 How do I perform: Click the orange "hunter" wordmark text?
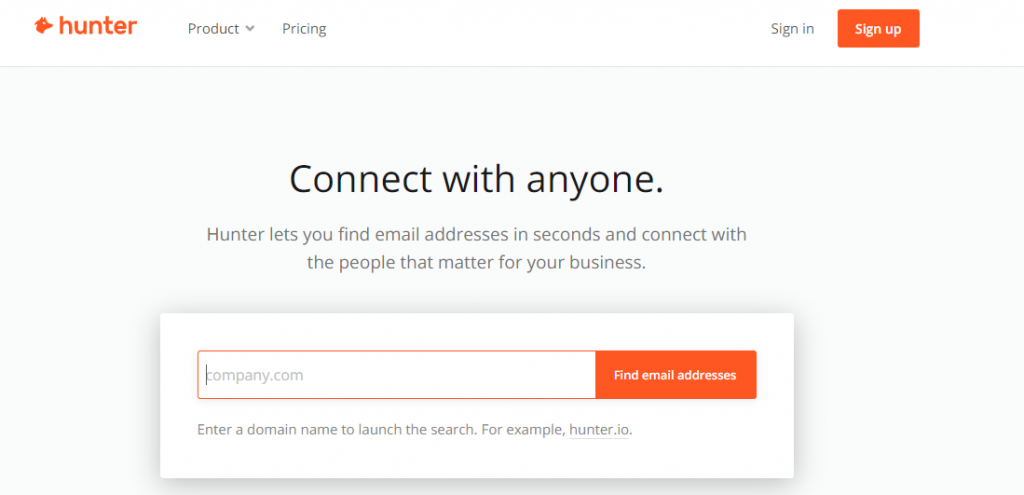point(98,27)
